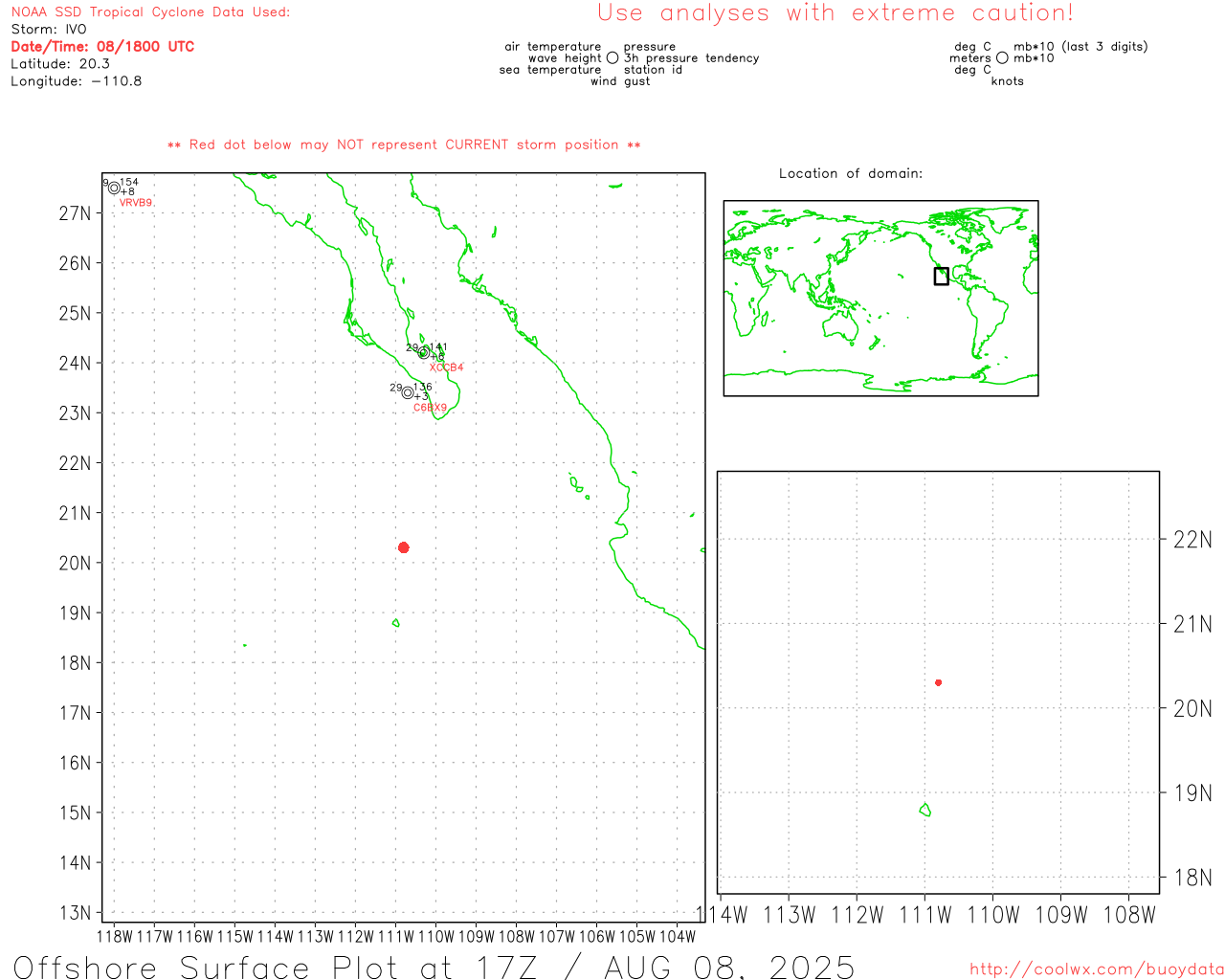Click the small green island in the zoomed inset map
The height and width of the screenshot is (980, 1225).
(925, 810)
